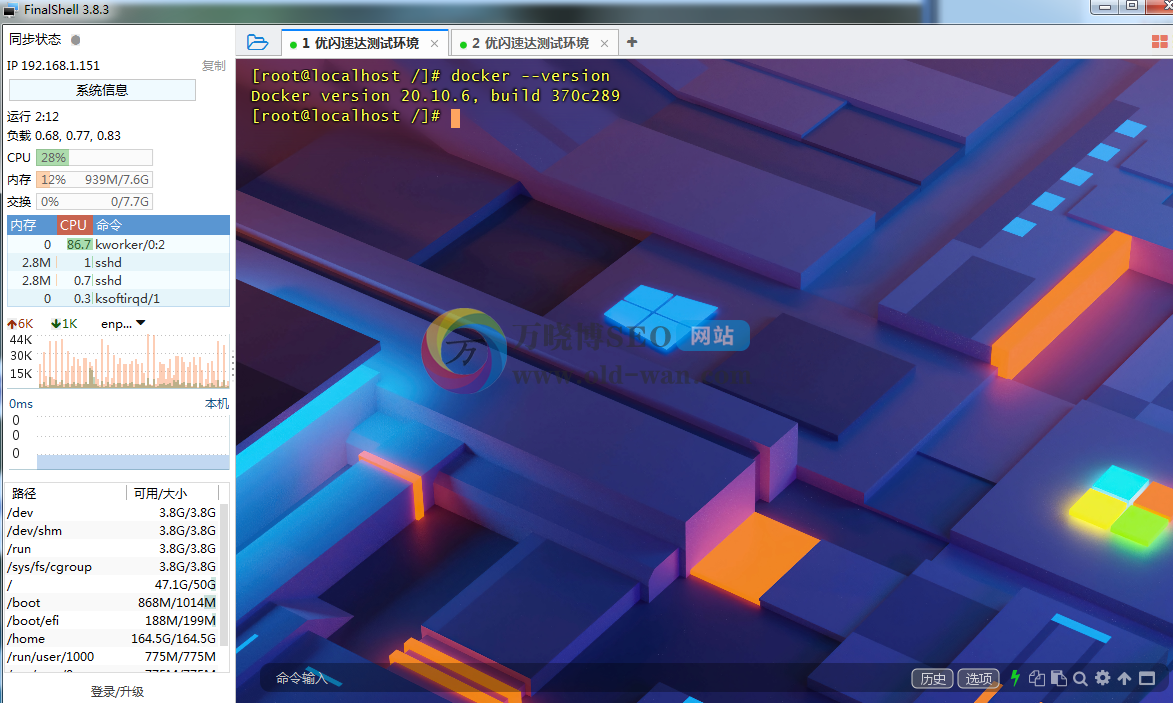
Task: Select the sshd process row with 1 CPU
Action: [x=118, y=263]
